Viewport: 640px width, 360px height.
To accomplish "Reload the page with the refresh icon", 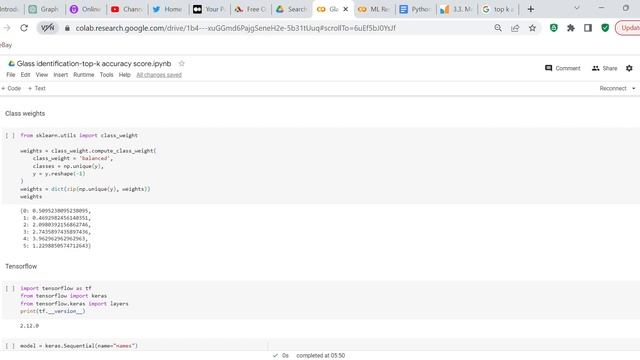I will tap(24, 28).
